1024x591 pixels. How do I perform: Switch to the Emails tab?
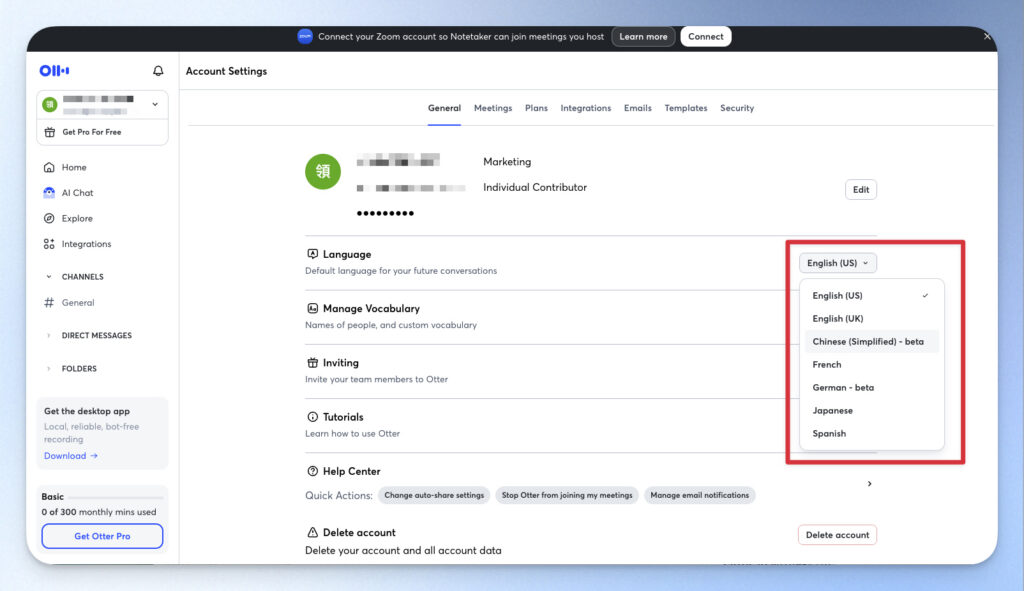click(637, 108)
